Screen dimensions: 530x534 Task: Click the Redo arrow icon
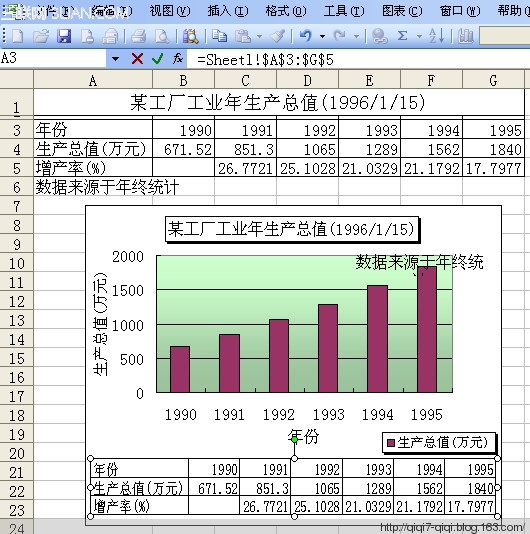click(x=340, y=36)
